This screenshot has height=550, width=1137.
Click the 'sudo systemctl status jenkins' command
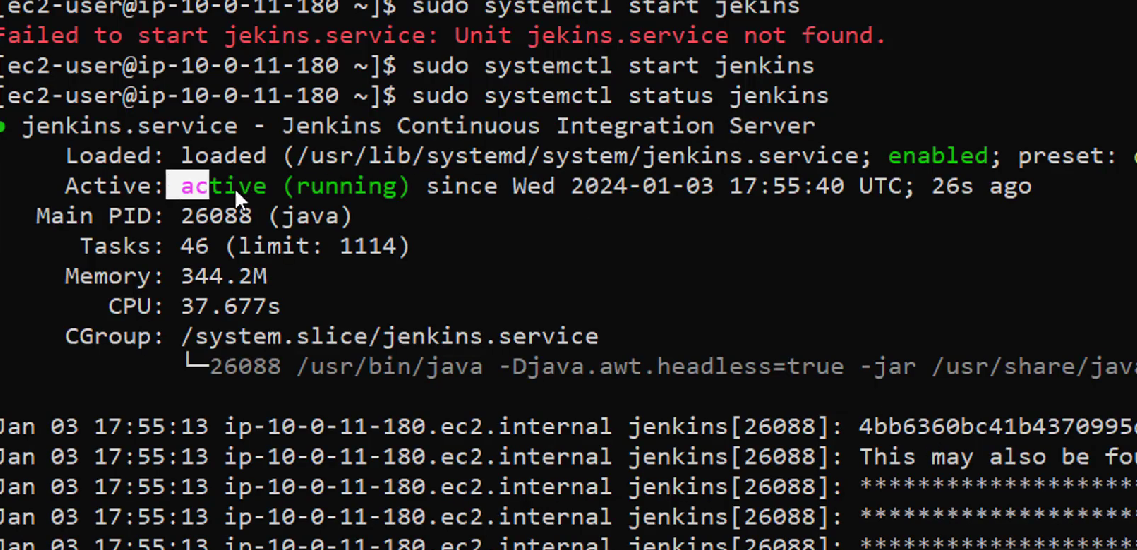pyautogui.click(x=620, y=96)
